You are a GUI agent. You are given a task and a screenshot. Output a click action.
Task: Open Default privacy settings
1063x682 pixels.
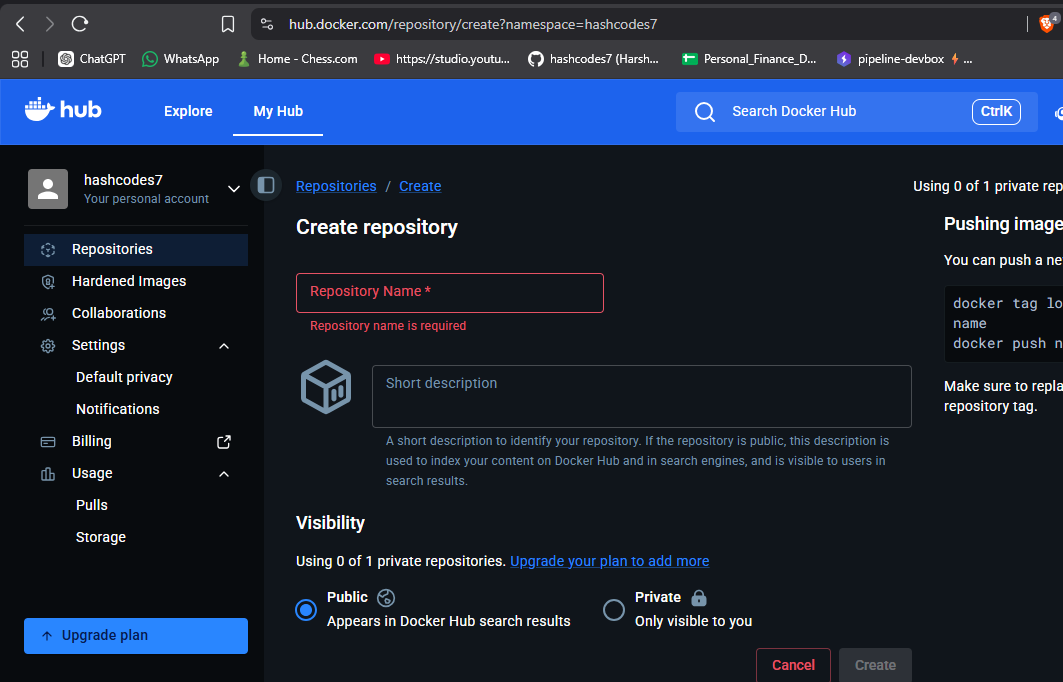pyautogui.click(x=124, y=377)
